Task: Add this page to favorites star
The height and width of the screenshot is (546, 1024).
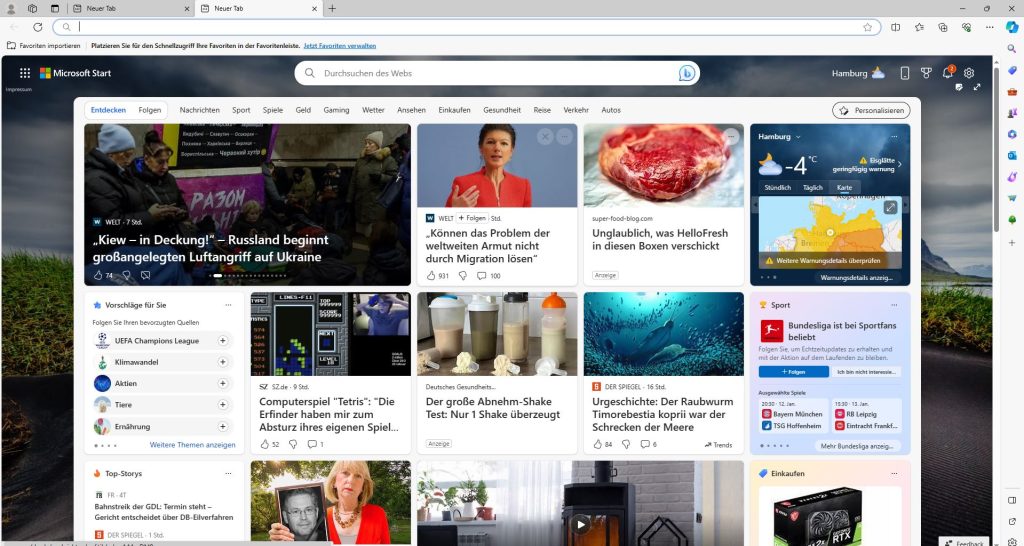Action: [x=867, y=27]
